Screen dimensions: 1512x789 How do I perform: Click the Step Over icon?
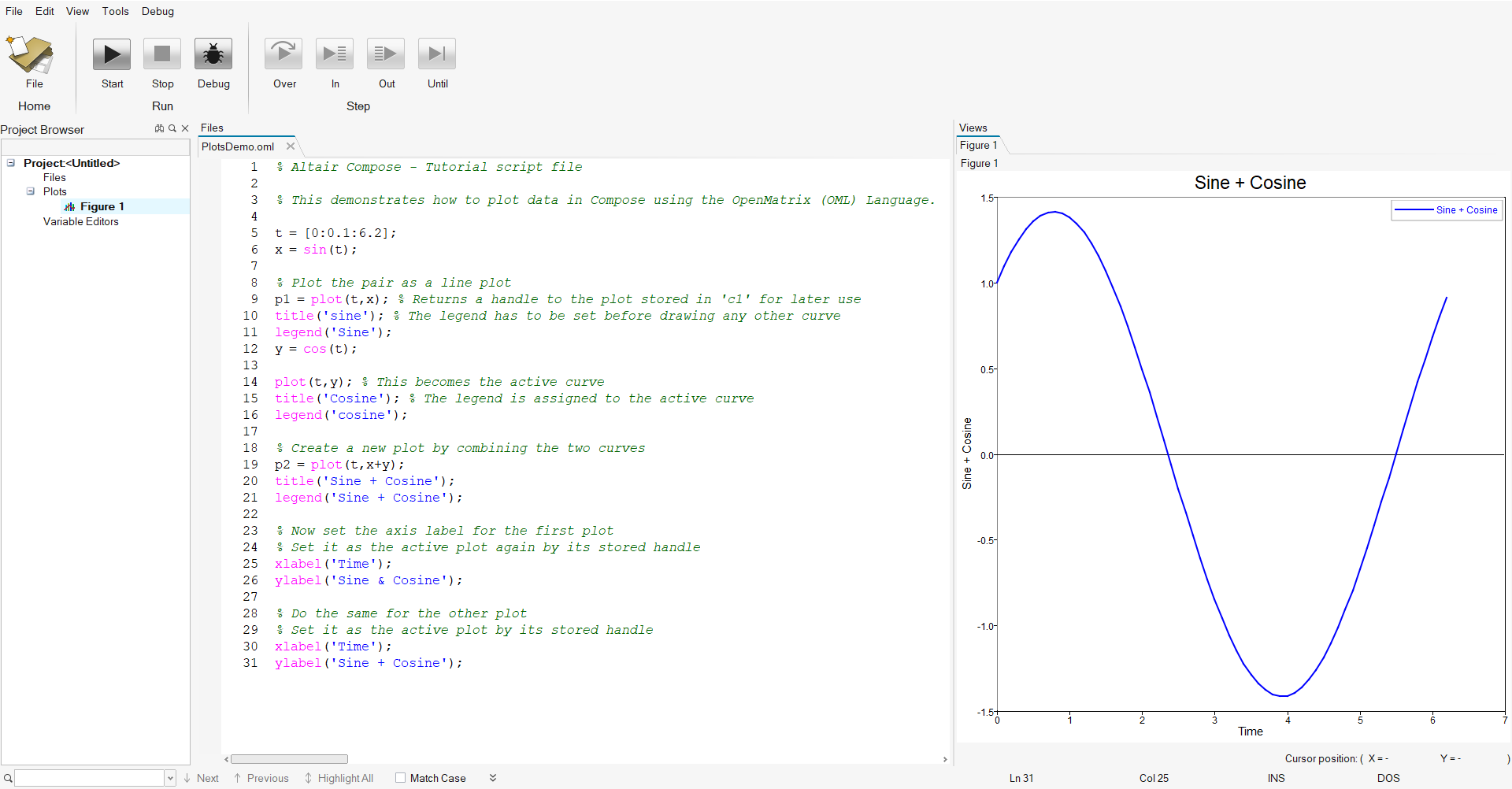pos(283,54)
